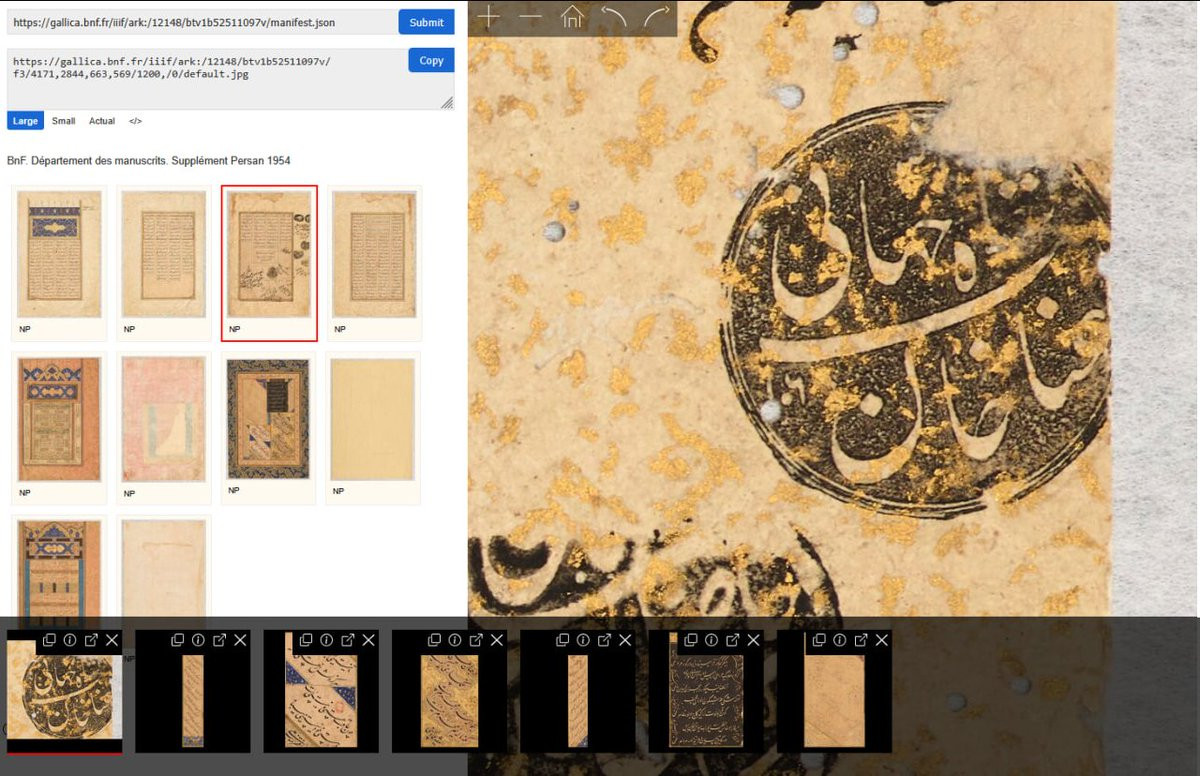Open the fourth page thumbnail in top row
Viewport: 1200px width, 776px height.
[x=374, y=254]
